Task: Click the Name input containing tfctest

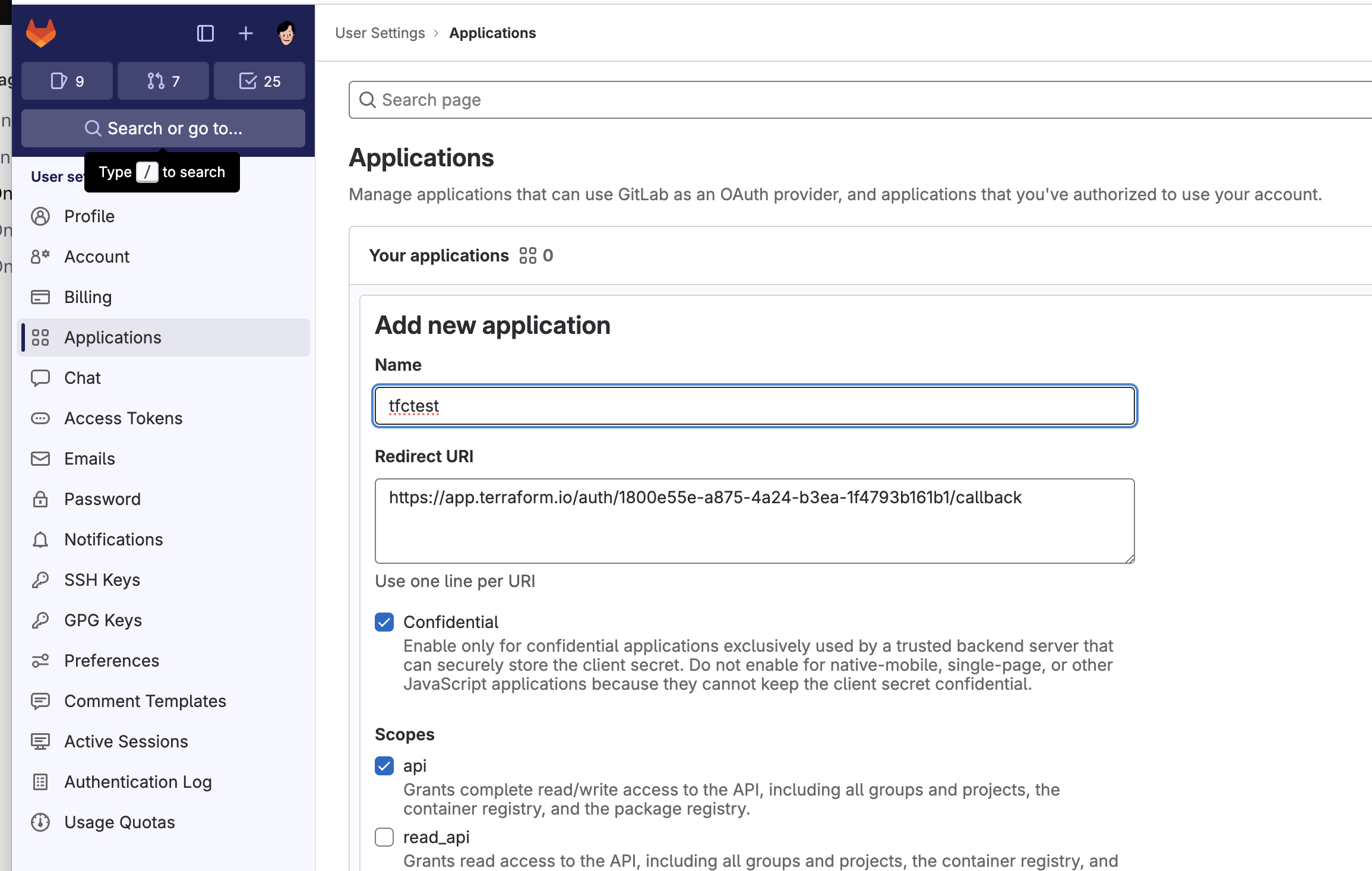Action: (x=755, y=406)
